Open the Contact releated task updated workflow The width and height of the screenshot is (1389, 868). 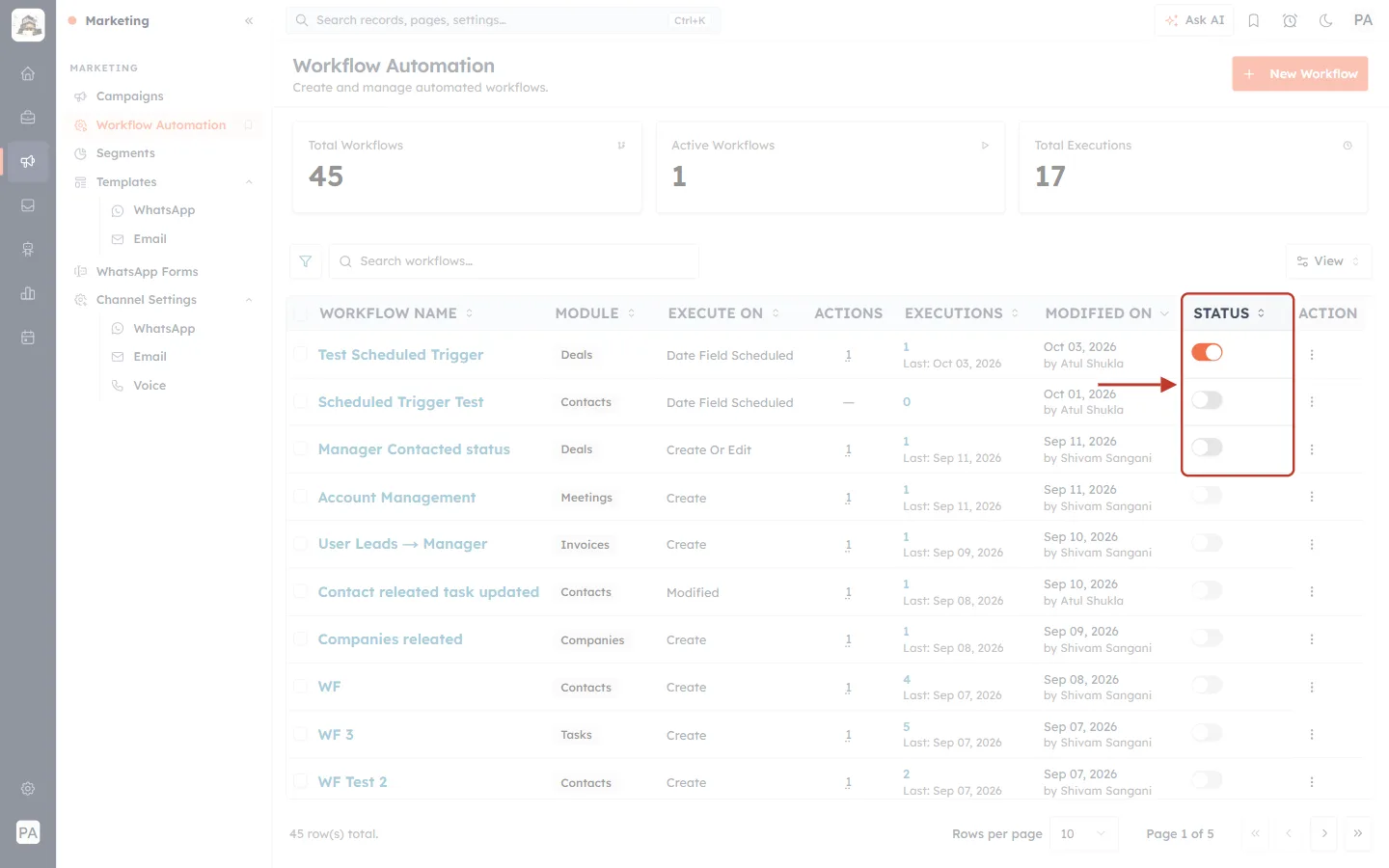(x=428, y=592)
